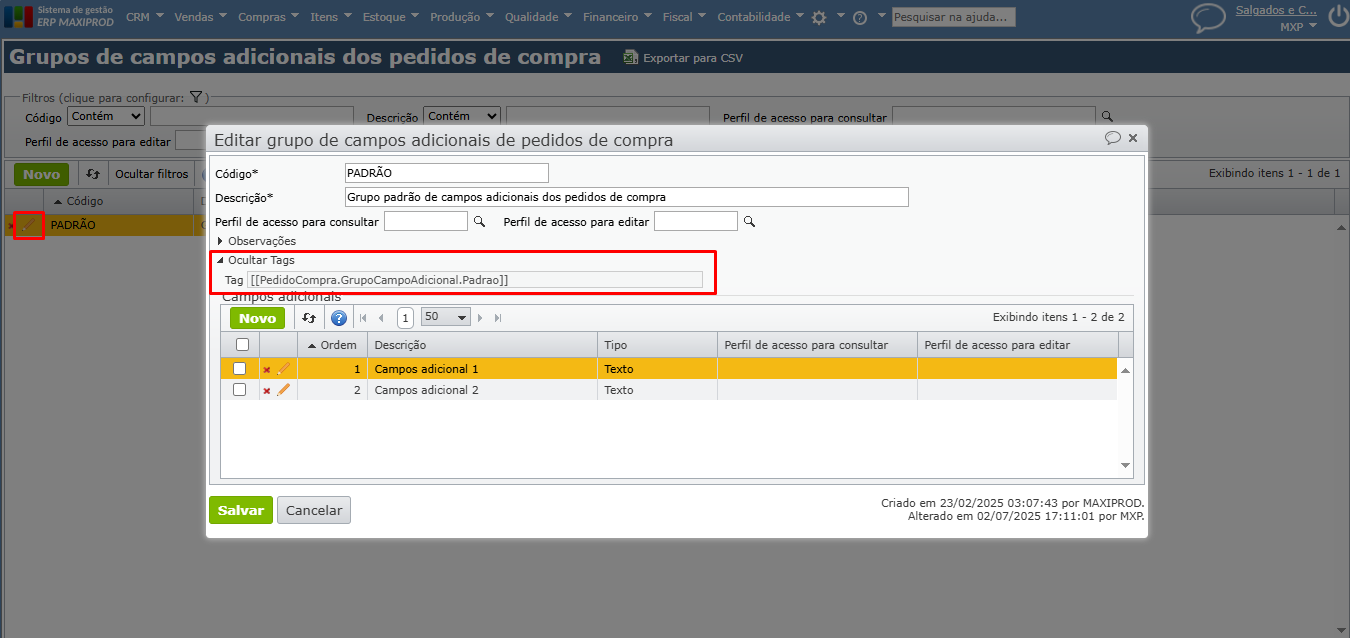Open the Descrição Contém filter dropdown
The width and height of the screenshot is (1350, 638).
(461, 116)
